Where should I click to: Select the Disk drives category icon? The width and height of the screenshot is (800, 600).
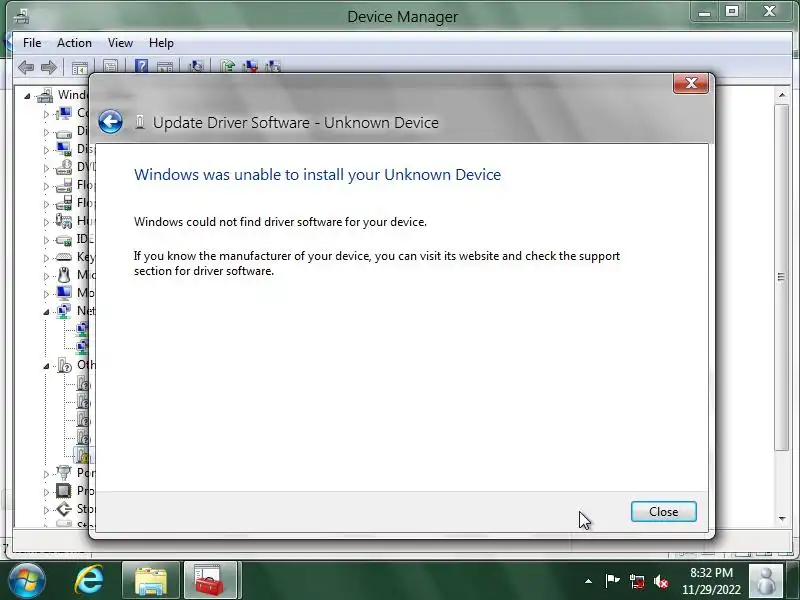pyautogui.click(x=64, y=132)
